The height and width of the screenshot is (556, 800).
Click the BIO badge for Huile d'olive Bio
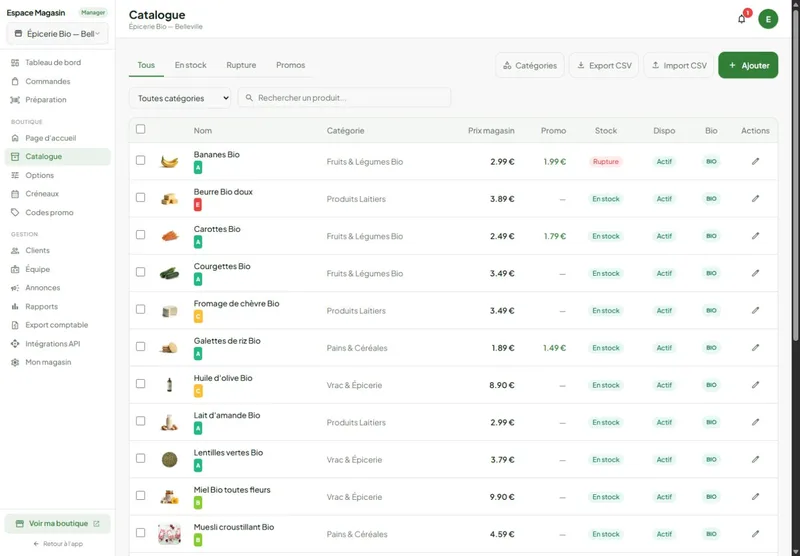[711, 385]
